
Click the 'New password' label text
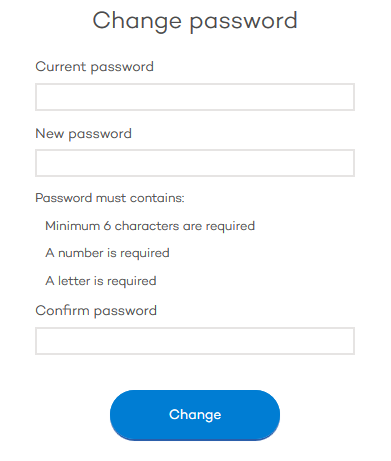coord(83,134)
